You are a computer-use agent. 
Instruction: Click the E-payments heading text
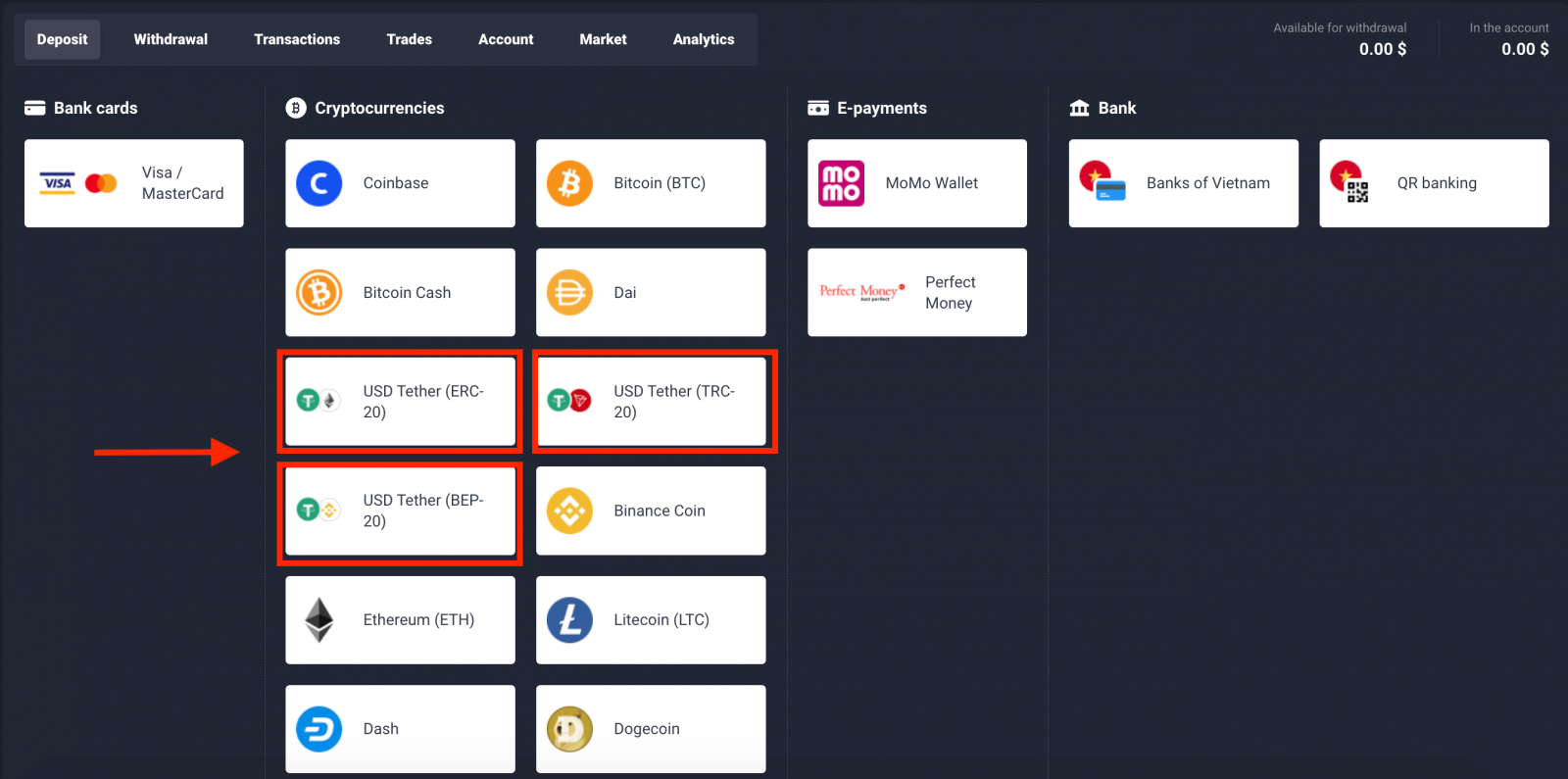tap(882, 108)
